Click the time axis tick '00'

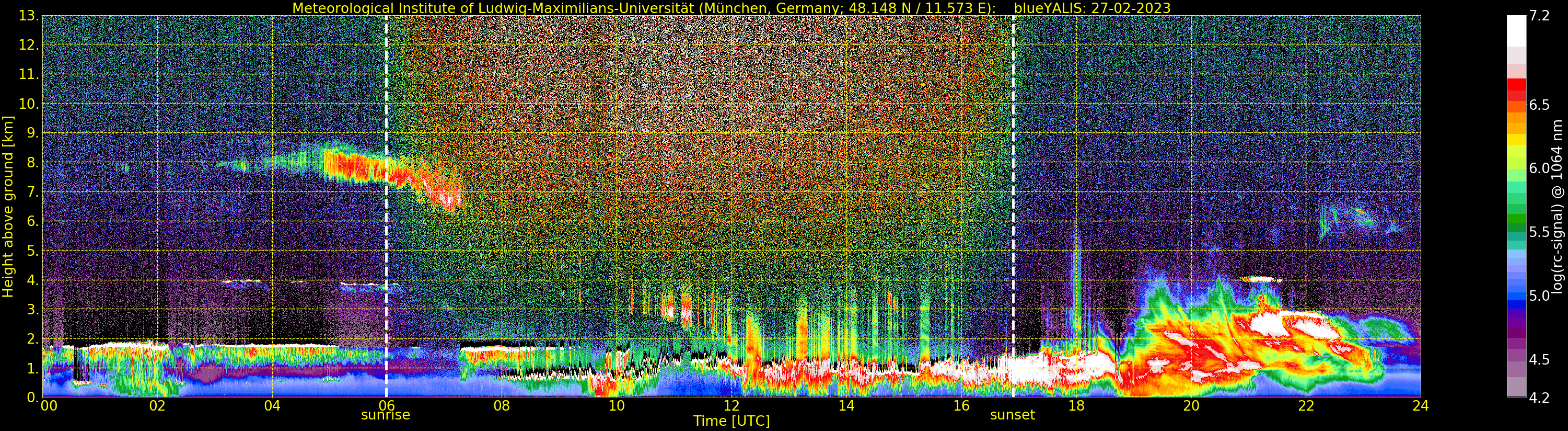(49, 406)
